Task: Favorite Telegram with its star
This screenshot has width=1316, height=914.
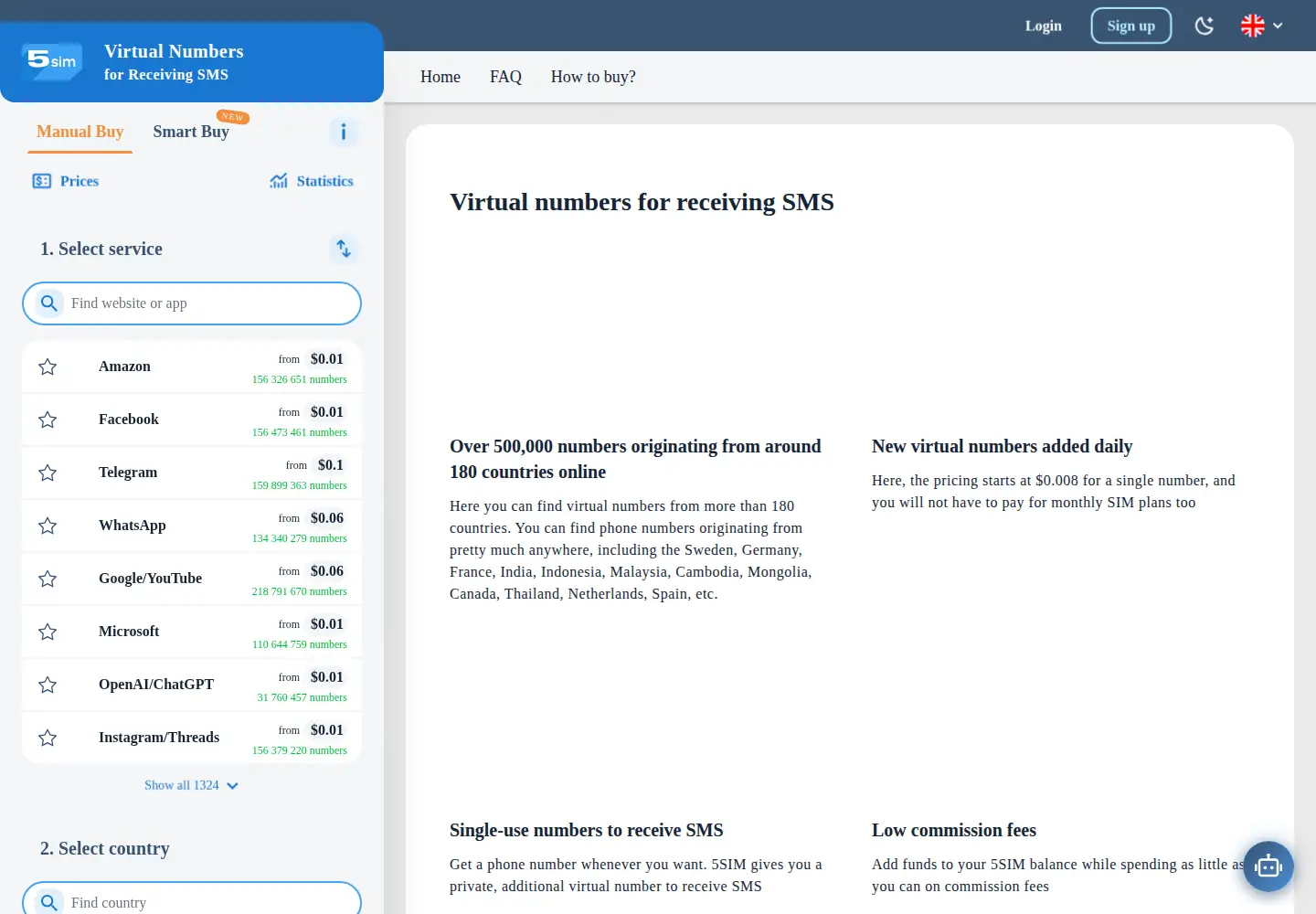Action: tap(48, 473)
